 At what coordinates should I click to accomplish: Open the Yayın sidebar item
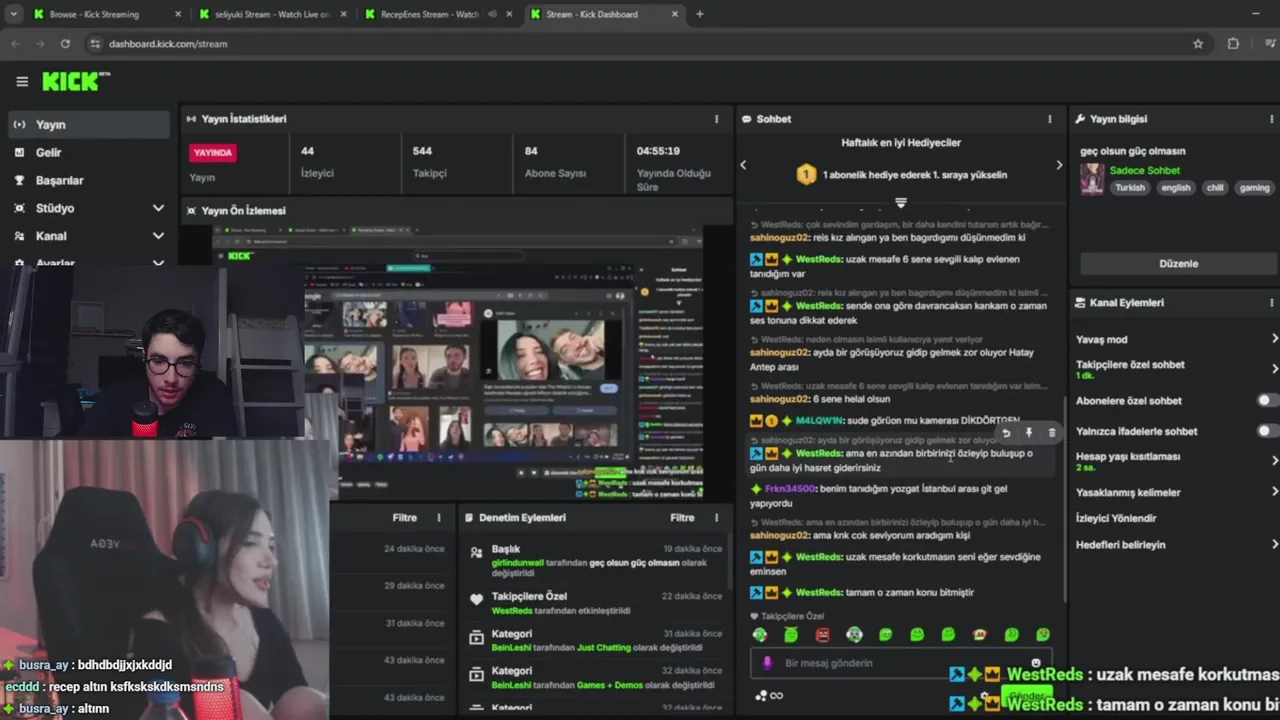89,124
